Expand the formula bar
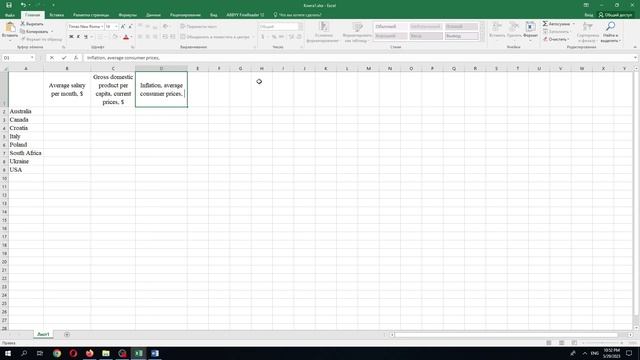Image resolution: width=640 pixels, height=360 pixels. point(635,58)
